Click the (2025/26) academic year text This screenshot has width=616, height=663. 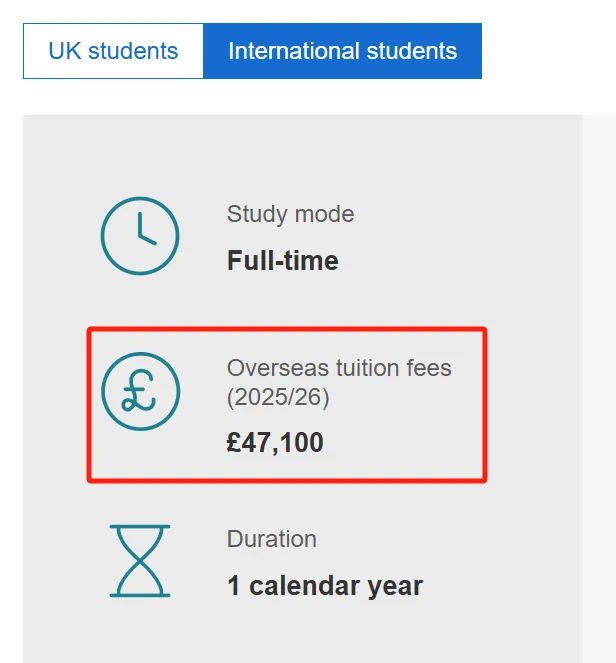[278, 397]
